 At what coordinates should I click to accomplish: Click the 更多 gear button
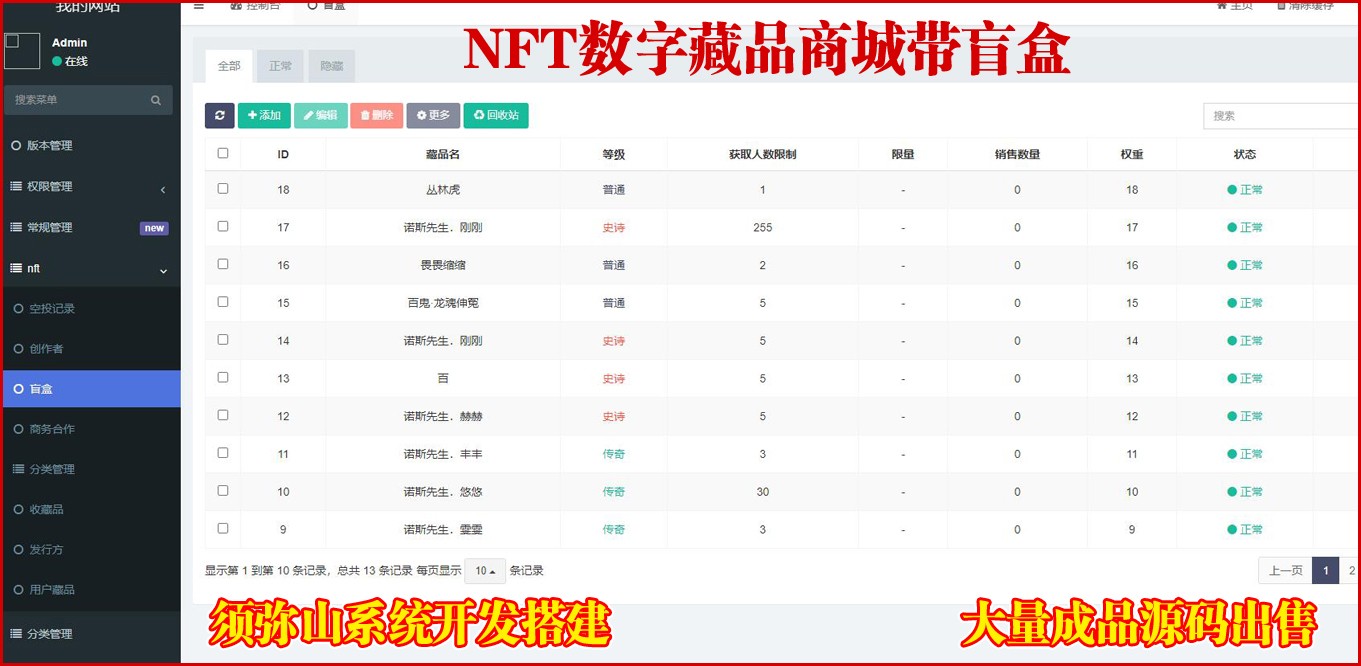[x=433, y=116]
